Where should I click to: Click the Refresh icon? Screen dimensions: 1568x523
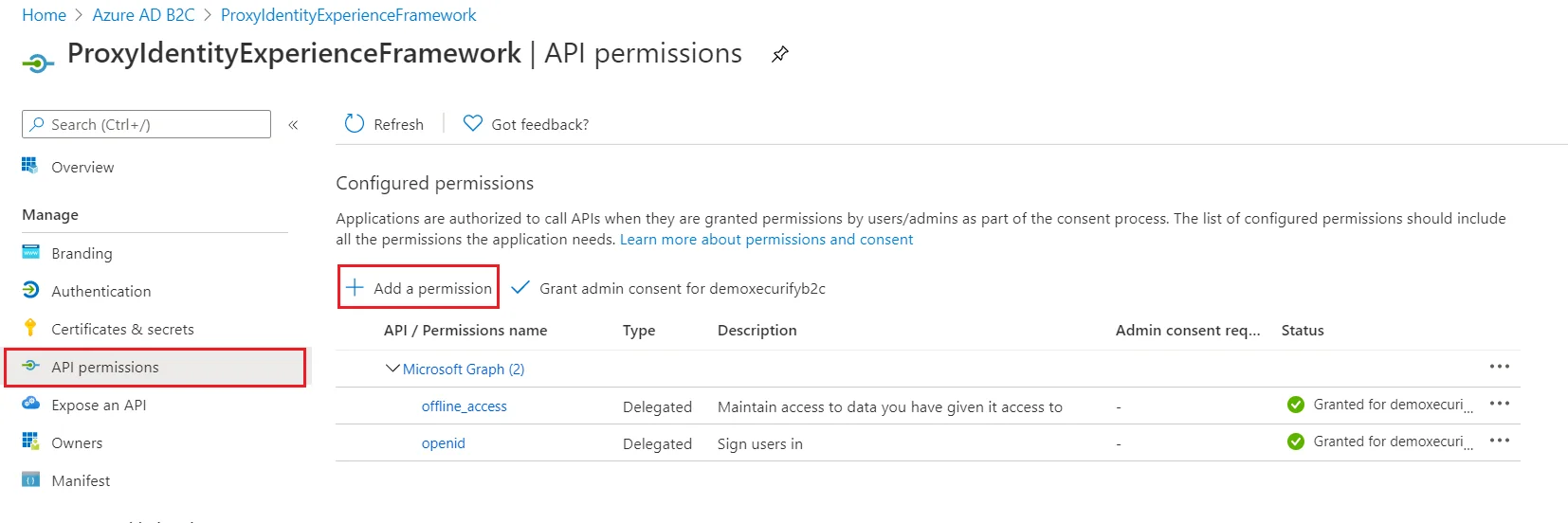(355, 124)
